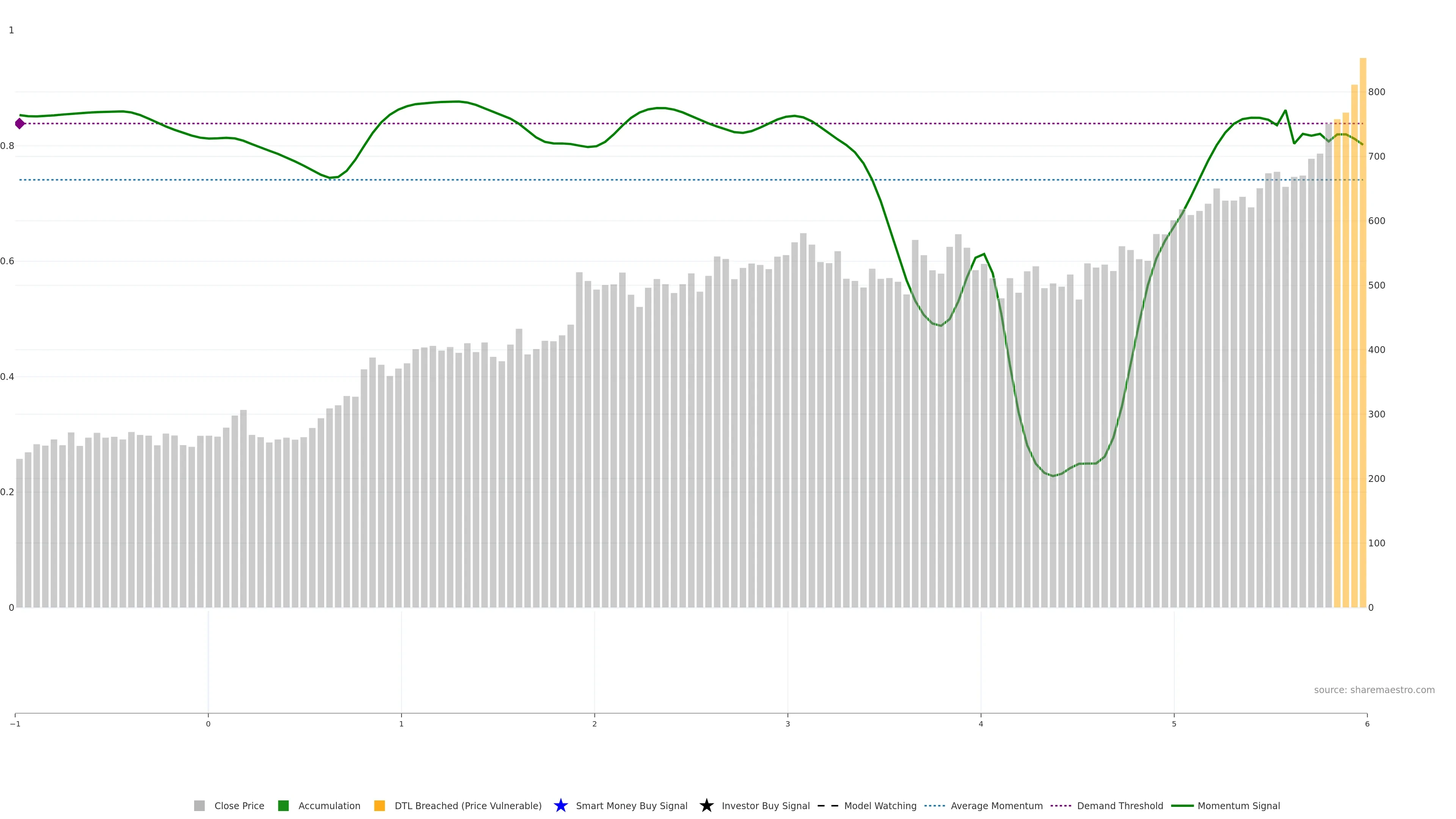Viewport: 1456px width, 819px height.
Task: Click the green Accumulation legend square
Action: [283, 805]
